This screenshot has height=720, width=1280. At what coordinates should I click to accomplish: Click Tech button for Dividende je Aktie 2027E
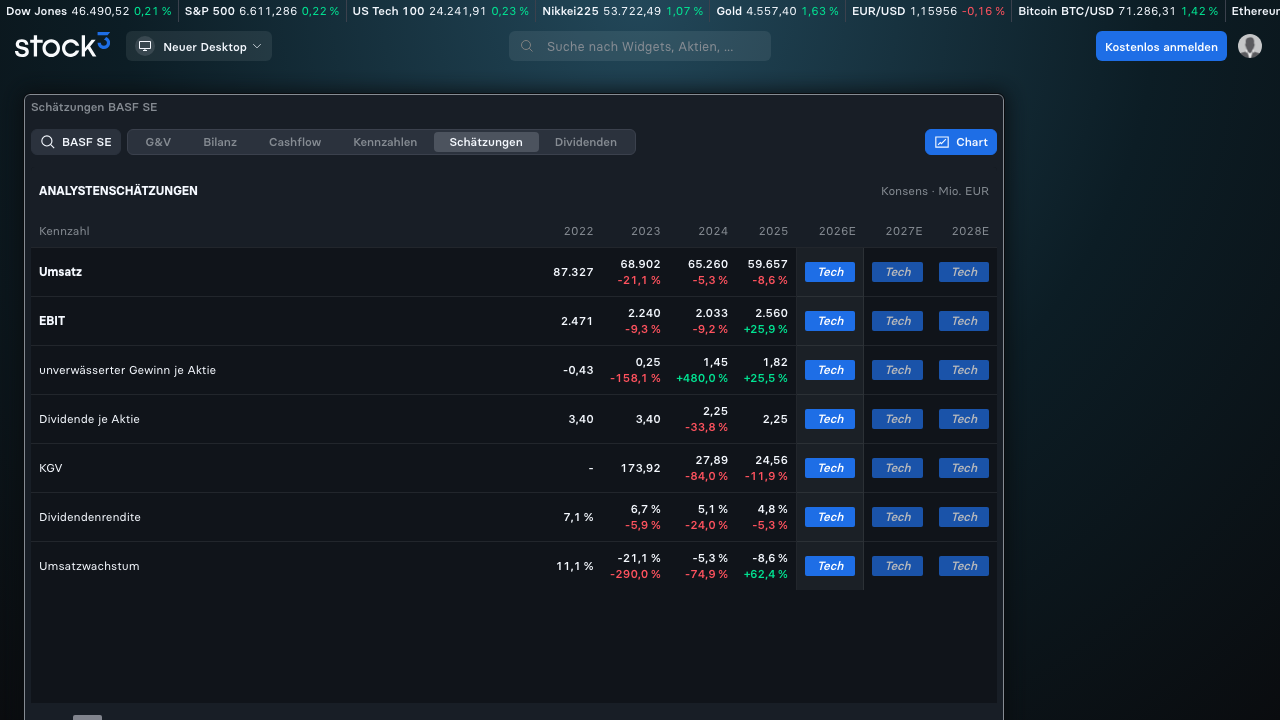[897, 419]
